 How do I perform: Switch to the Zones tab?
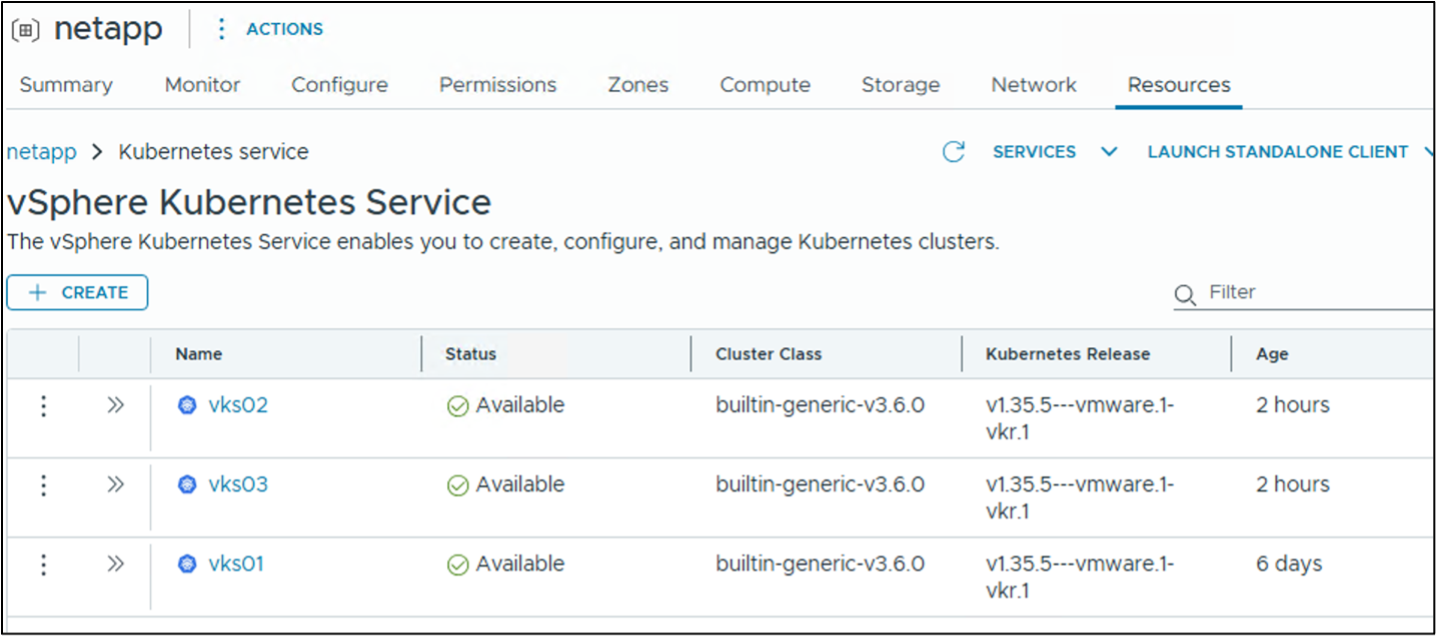point(638,85)
